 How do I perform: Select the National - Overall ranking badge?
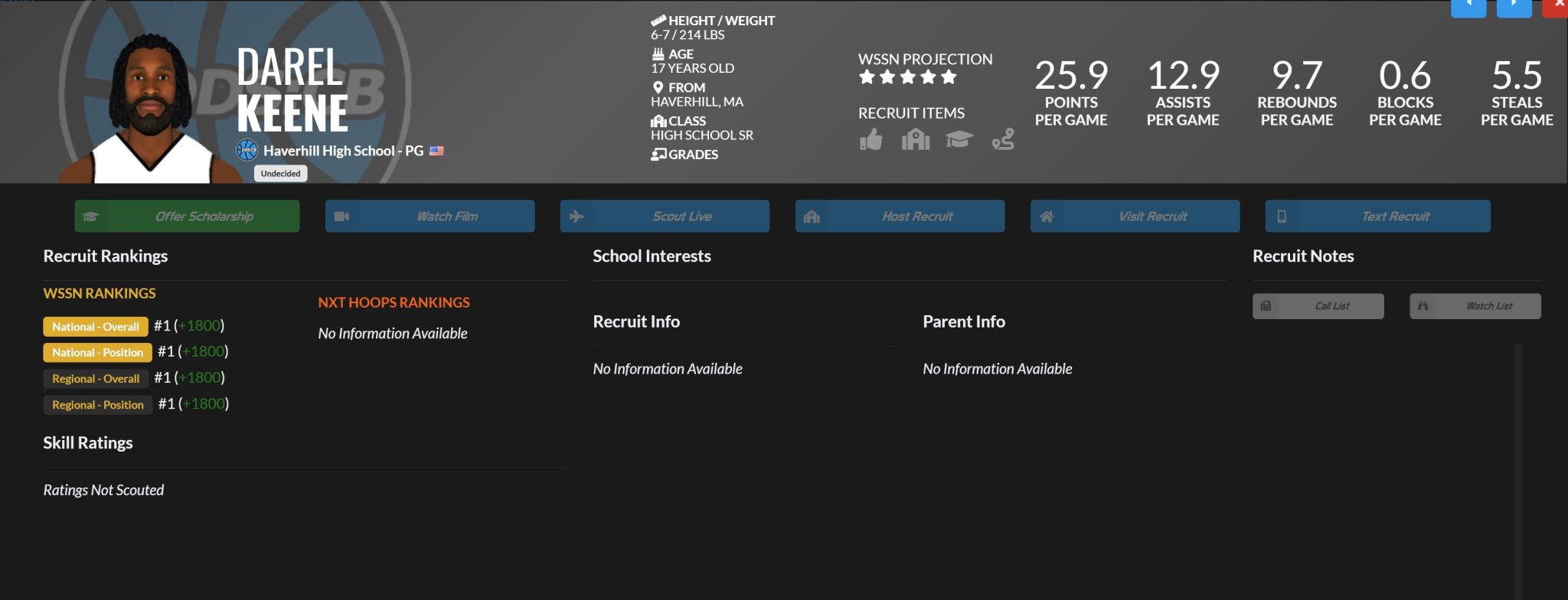click(x=96, y=327)
